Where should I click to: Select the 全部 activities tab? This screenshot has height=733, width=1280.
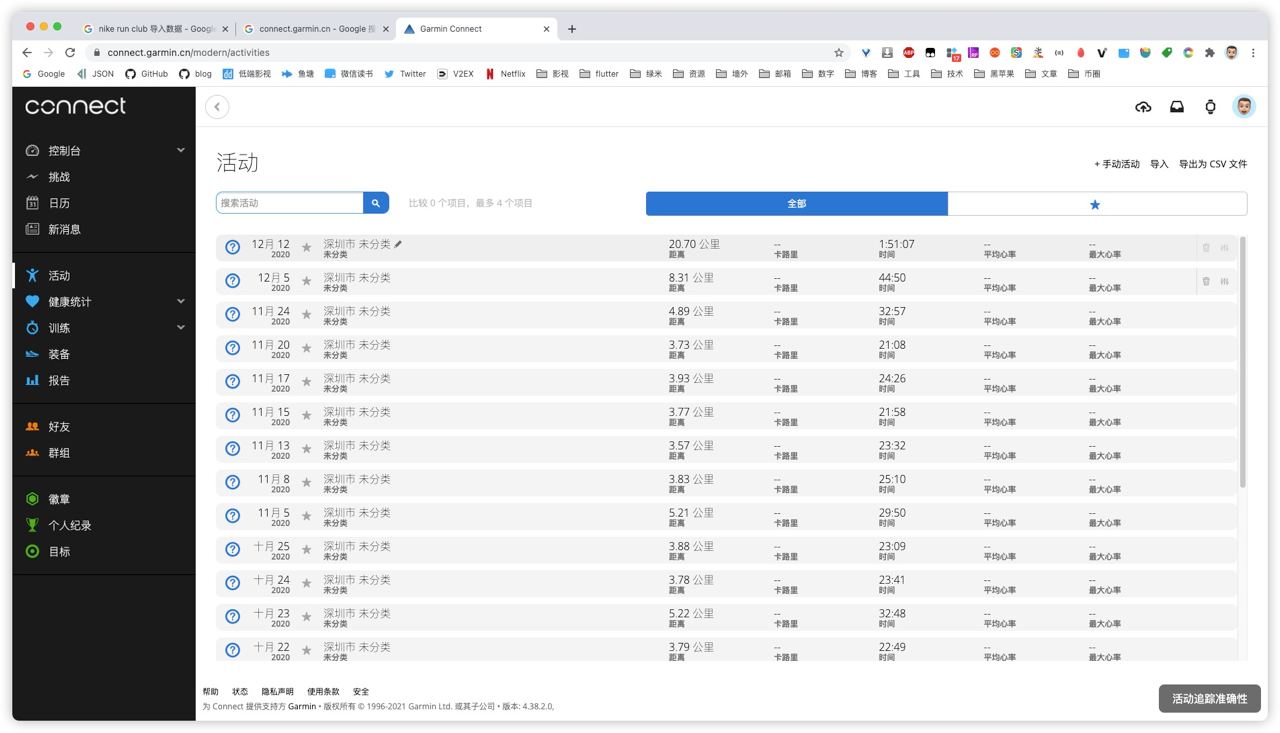pos(797,204)
